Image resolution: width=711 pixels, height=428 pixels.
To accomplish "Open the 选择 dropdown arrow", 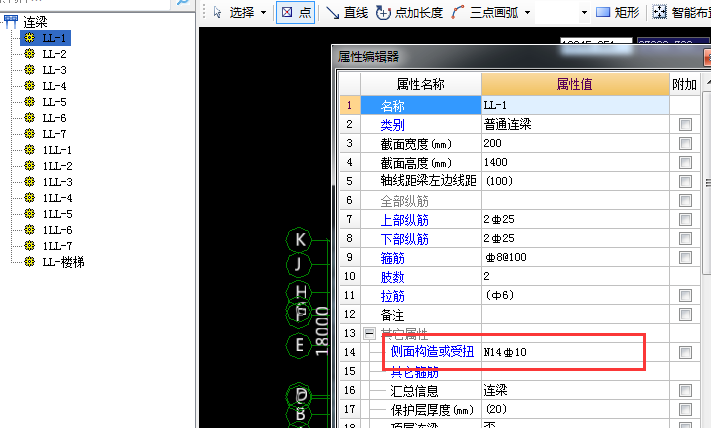I will coord(263,13).
